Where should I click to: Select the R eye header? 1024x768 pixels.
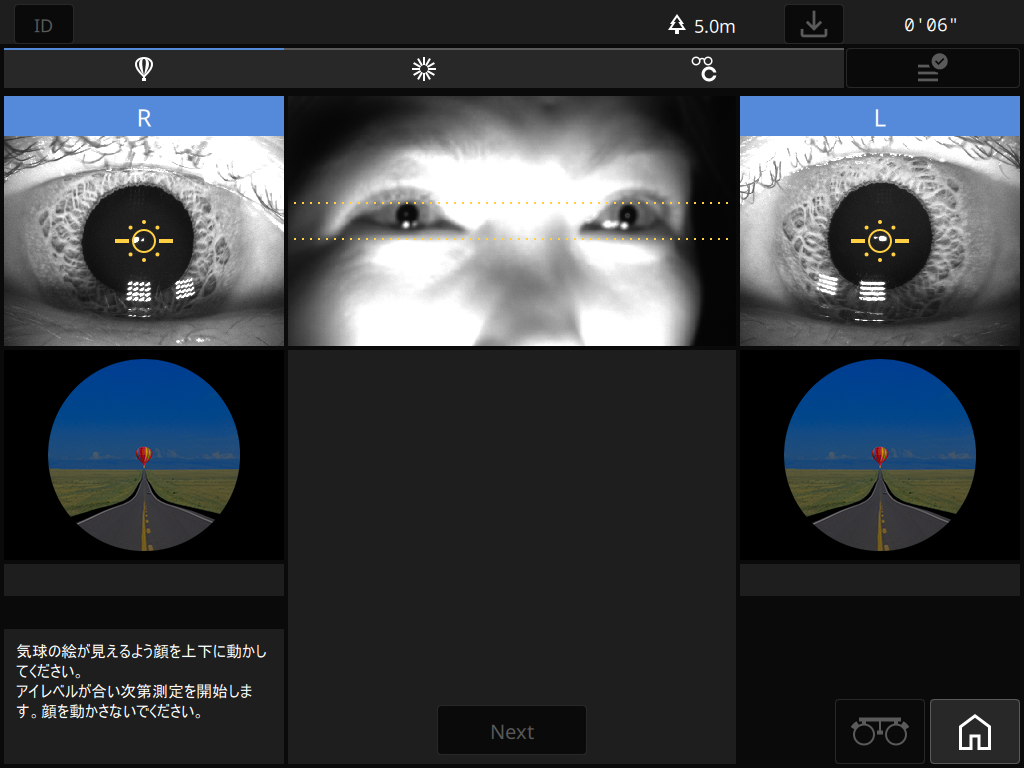(144, 117)
